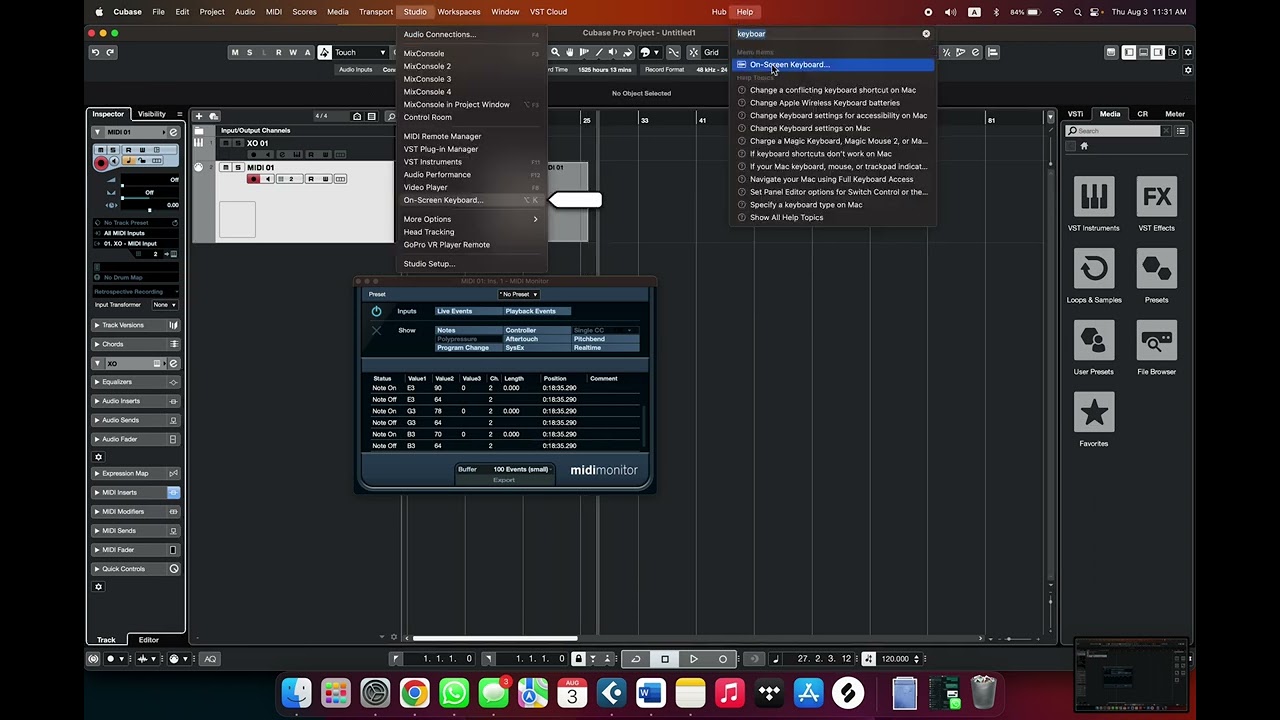Open App Store from the Dock
The image size is (1280, 720).
pyautogui.click(x=808, y=692)
